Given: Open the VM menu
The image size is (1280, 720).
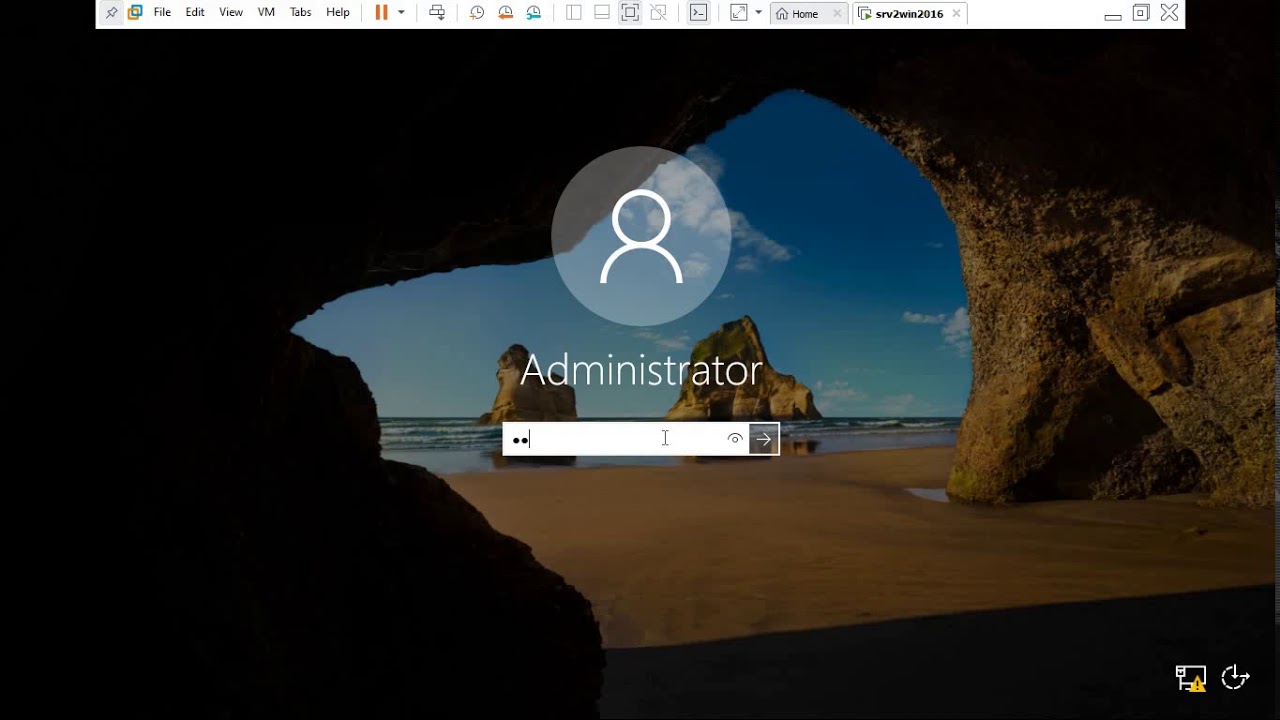Looking at the screenshot, I should [266, 13].
